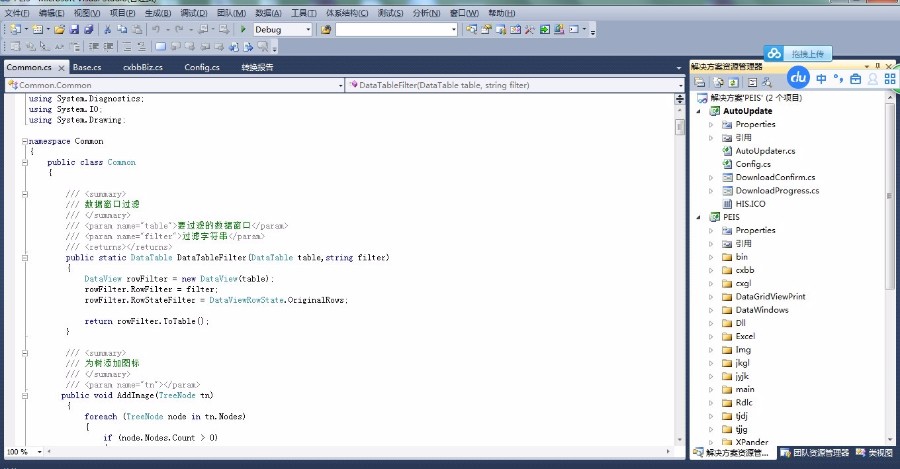Click Refresh icon in Solution Explorer toolbar
Screen dimensions: 900x469
(x=734, y=82)
